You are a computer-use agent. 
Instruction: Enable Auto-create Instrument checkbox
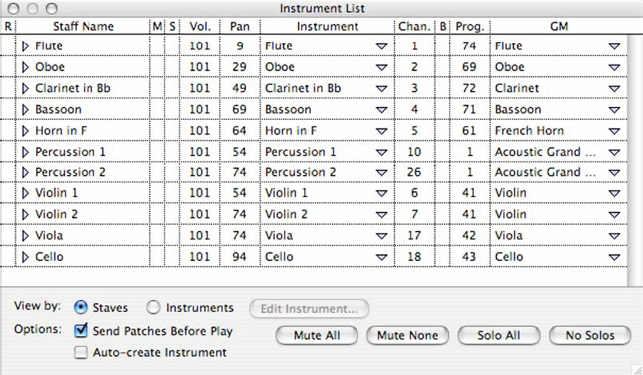[x=81, y=352]
